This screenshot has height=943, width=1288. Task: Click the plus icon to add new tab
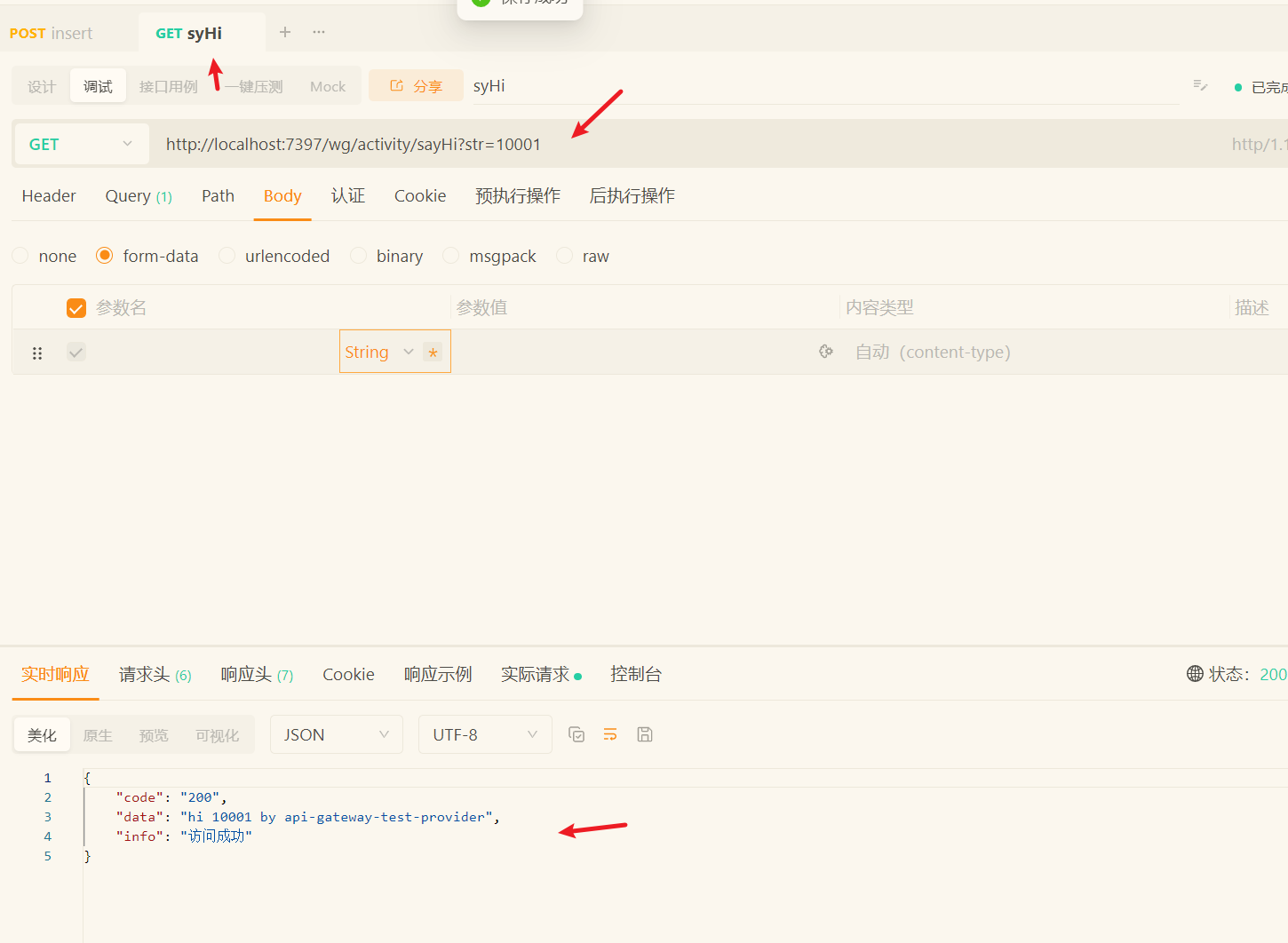(x=285, y=32)
